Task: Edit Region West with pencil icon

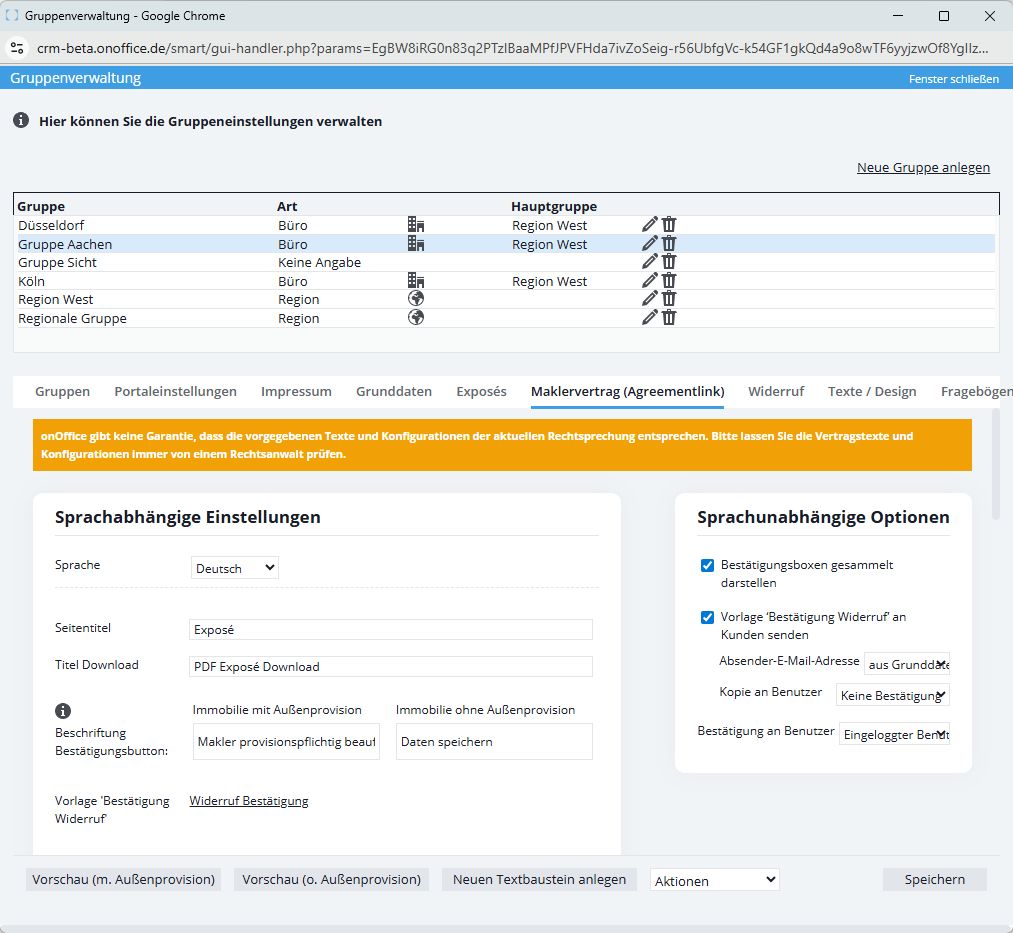Action: (x=649, y=298)
